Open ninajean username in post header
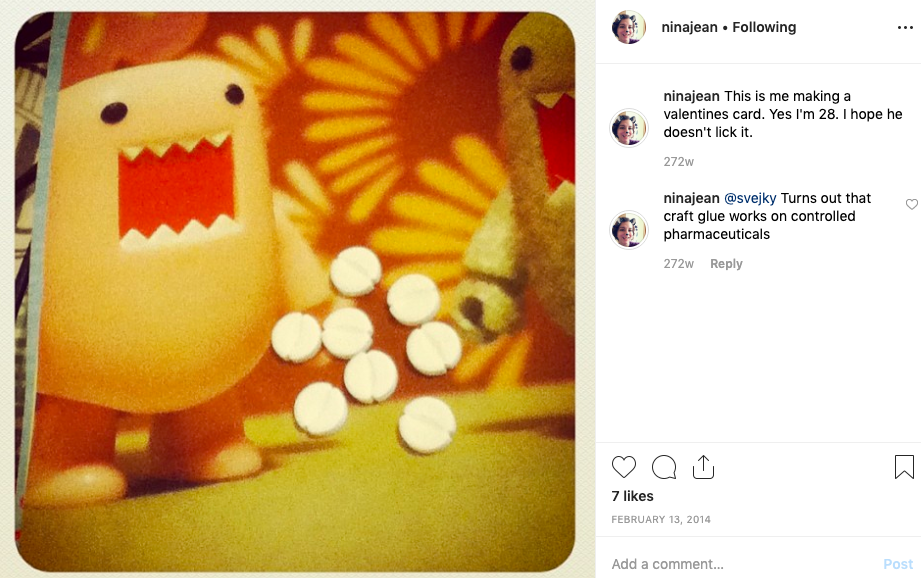This screenshot has width=921, height=578. click(689, 27)
